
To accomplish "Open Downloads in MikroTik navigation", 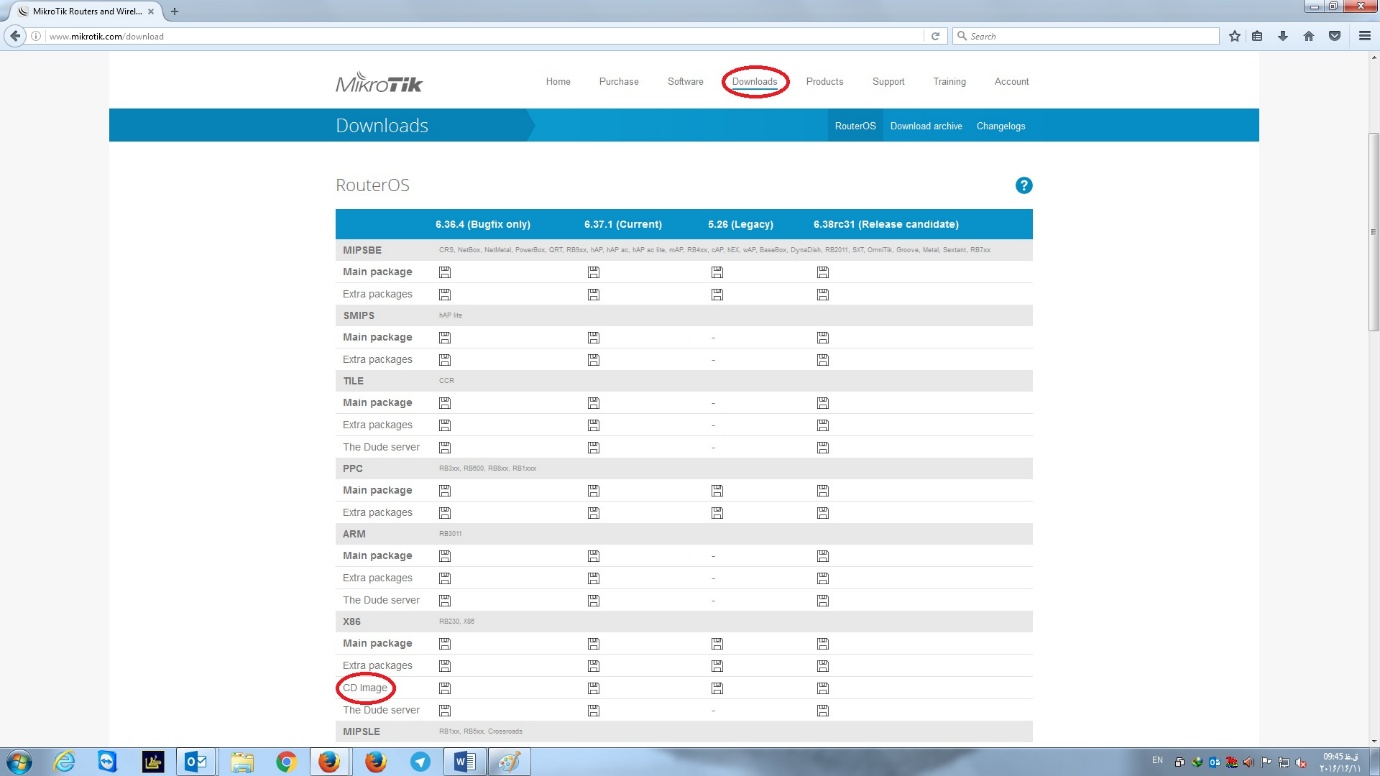I will coord(755,82).
